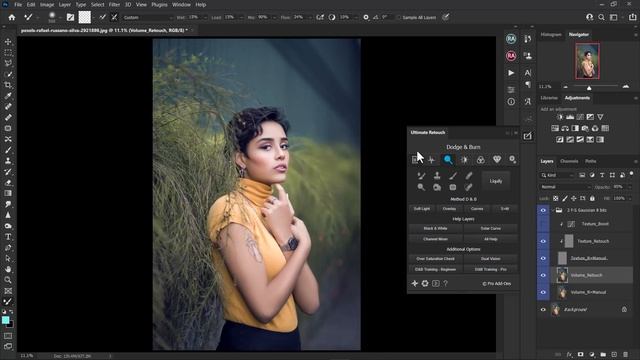Switch to the Histogram tab
Screen dimensions: 640x360
551,35
